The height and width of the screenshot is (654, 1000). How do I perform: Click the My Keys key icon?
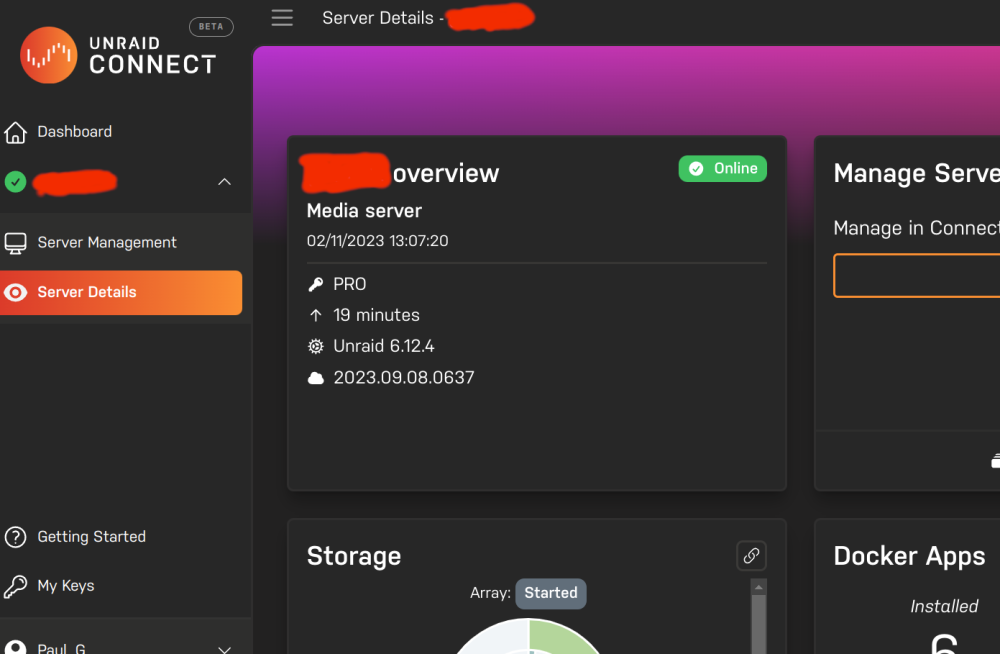tap(15, 586)
